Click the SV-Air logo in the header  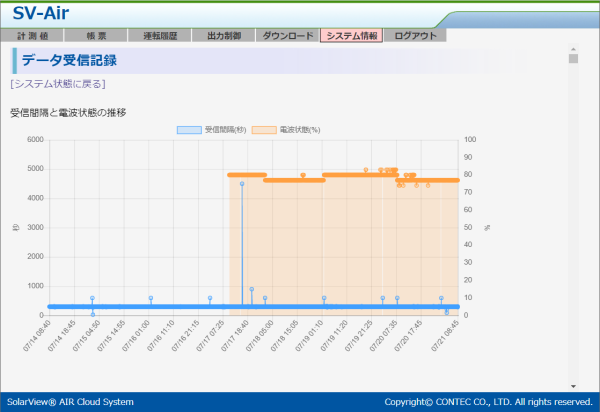(47, 14)
